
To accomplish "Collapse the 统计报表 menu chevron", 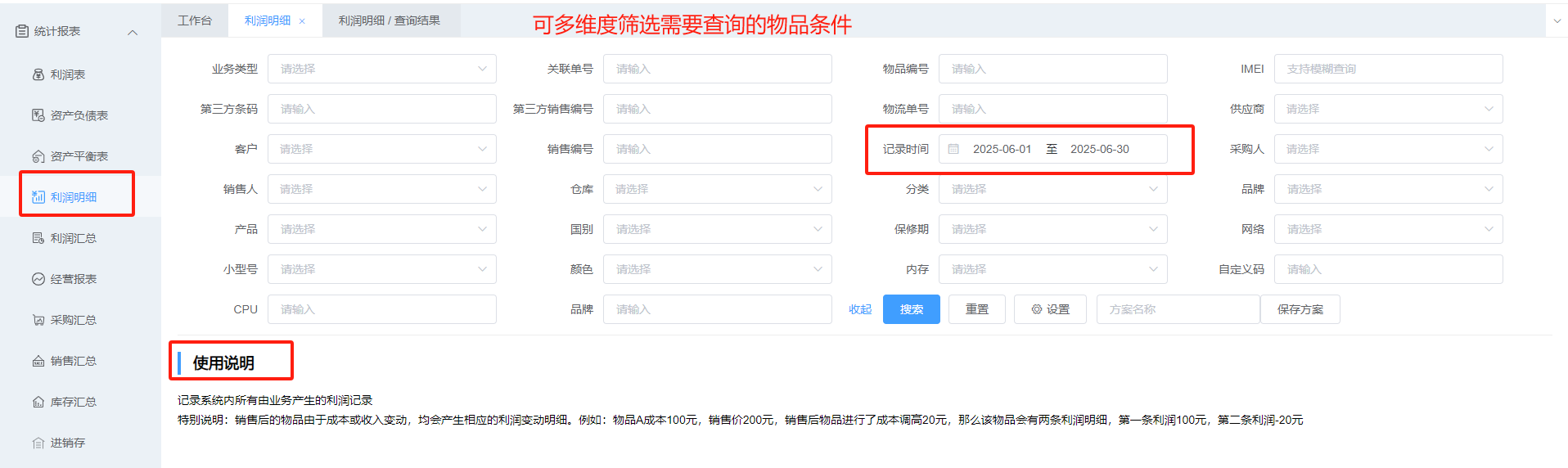I will click(x=133, y=32).
